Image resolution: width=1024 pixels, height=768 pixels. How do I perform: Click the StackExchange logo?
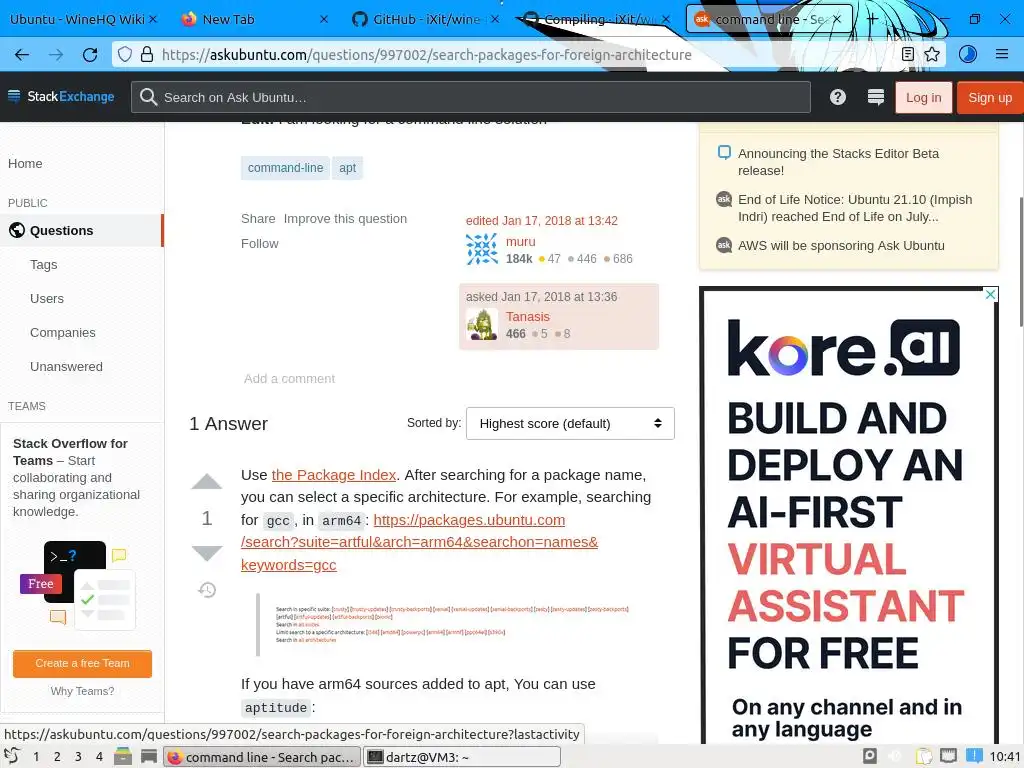pyautogui.click(x=61, y=97)
